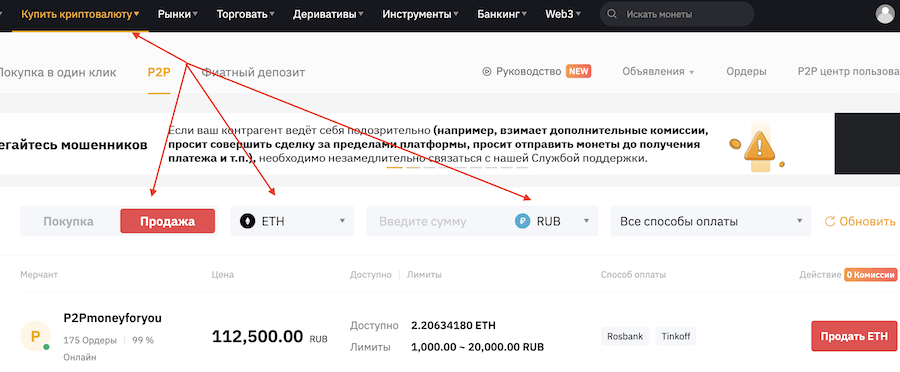Open the ETH coin selector dropdown
This screenshot has height=372, width=900.
point(292,221)
